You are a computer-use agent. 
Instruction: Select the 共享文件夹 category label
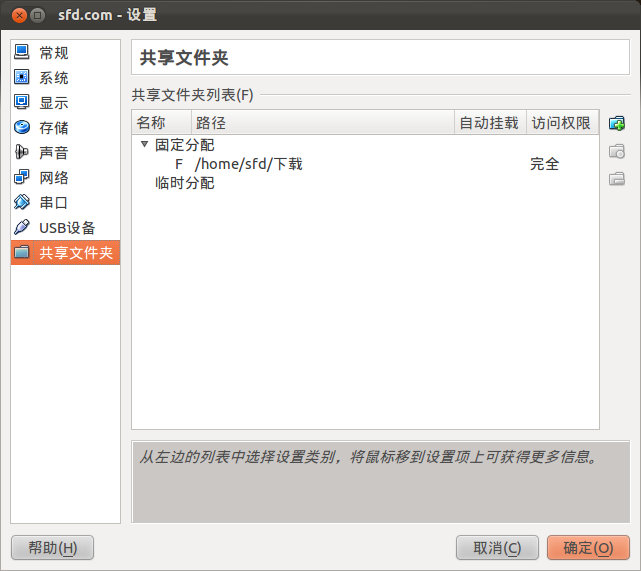point(76,253)
